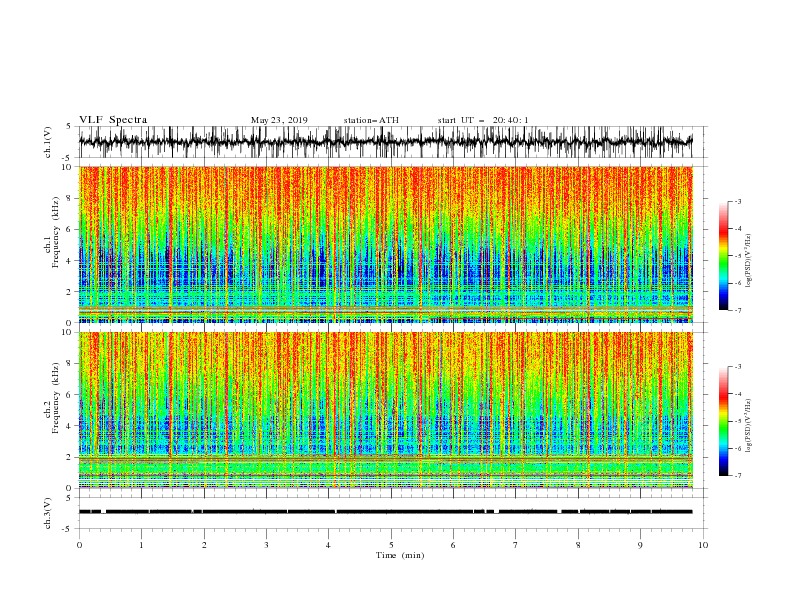Click the color scale bar beside ch.1 spectrogram
Image resolution: width=792 pixels, height=612 pixels.
(x=724, y=255)
